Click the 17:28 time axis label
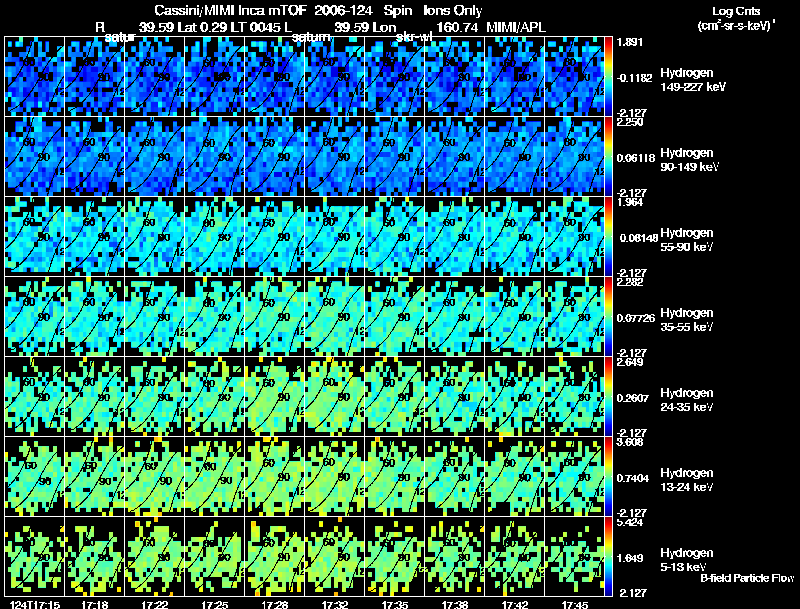 pos(274,605)
